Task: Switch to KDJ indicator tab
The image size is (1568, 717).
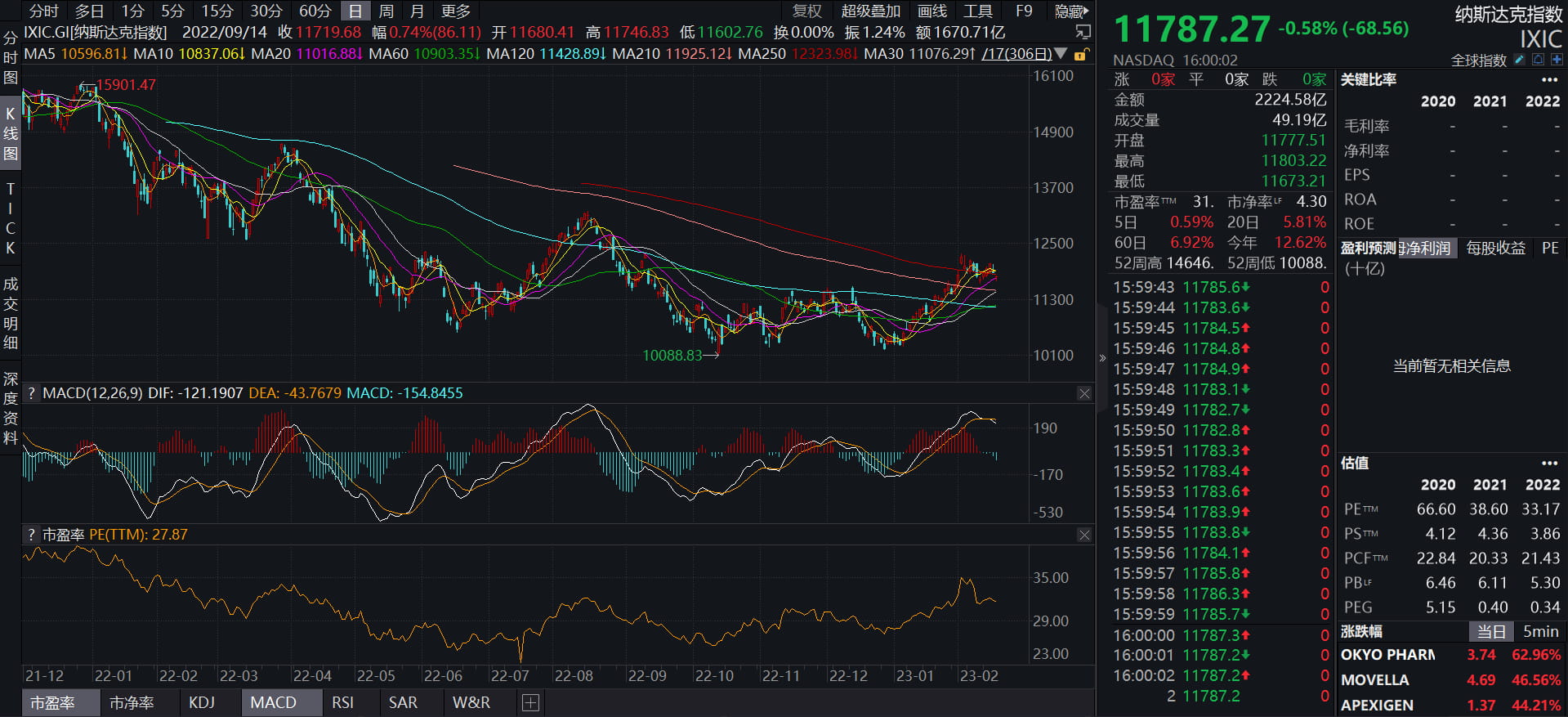Action: pos(202,703)
